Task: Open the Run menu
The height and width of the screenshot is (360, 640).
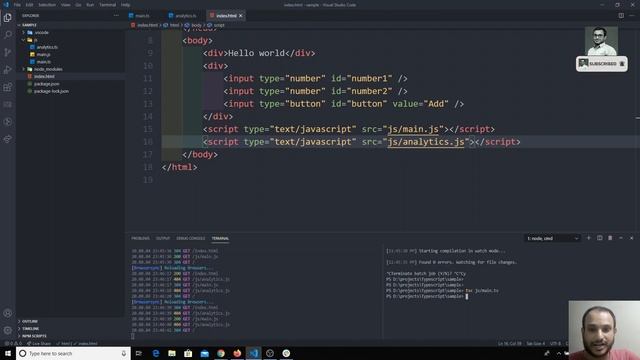Action: pos(90,5)
